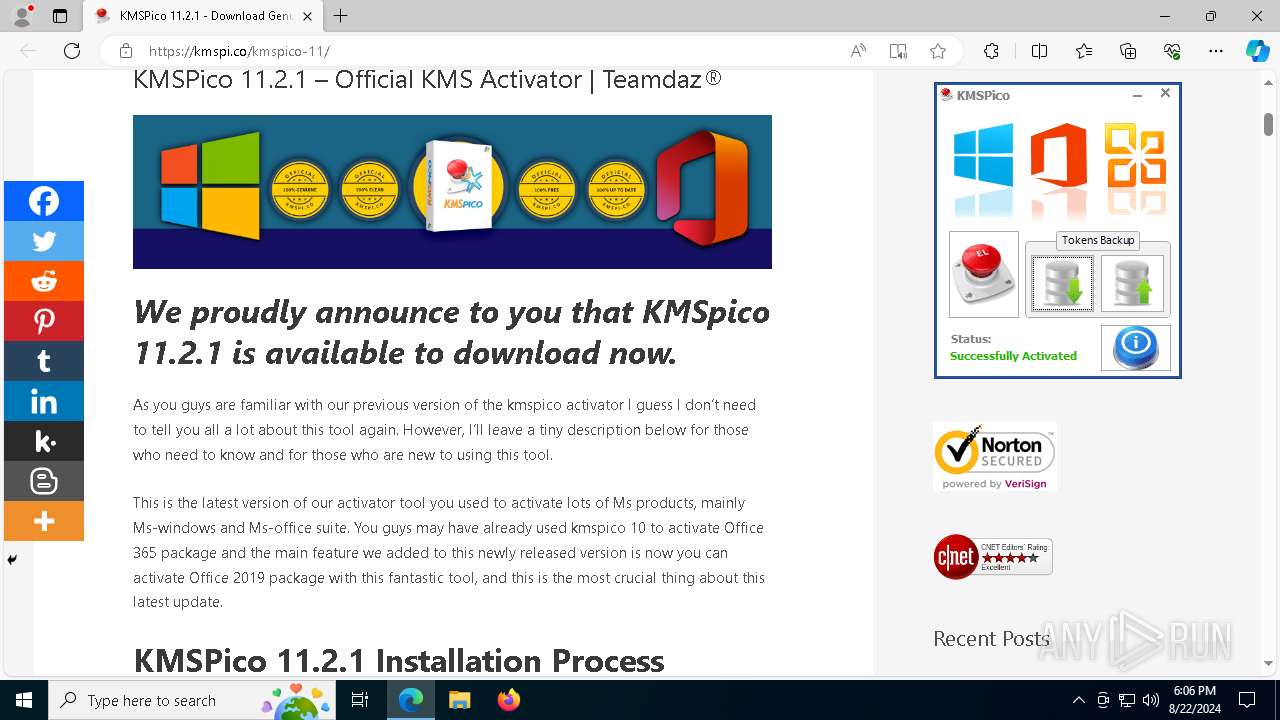Click the browser Back arrow
This screenshot has height=720, width=1280.
(28, 51)
